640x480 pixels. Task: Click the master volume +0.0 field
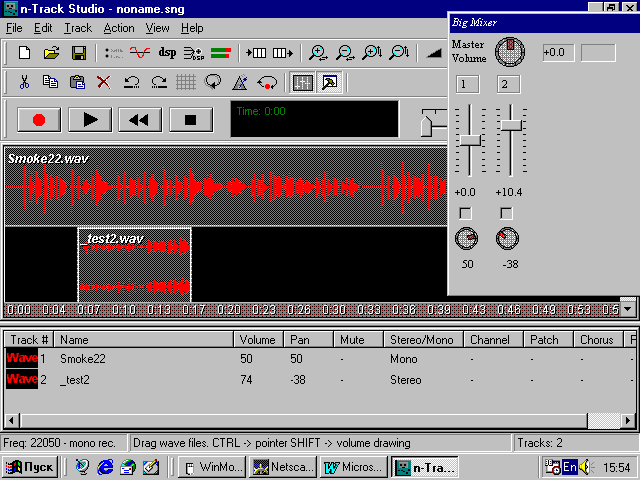tap(558, 53)
